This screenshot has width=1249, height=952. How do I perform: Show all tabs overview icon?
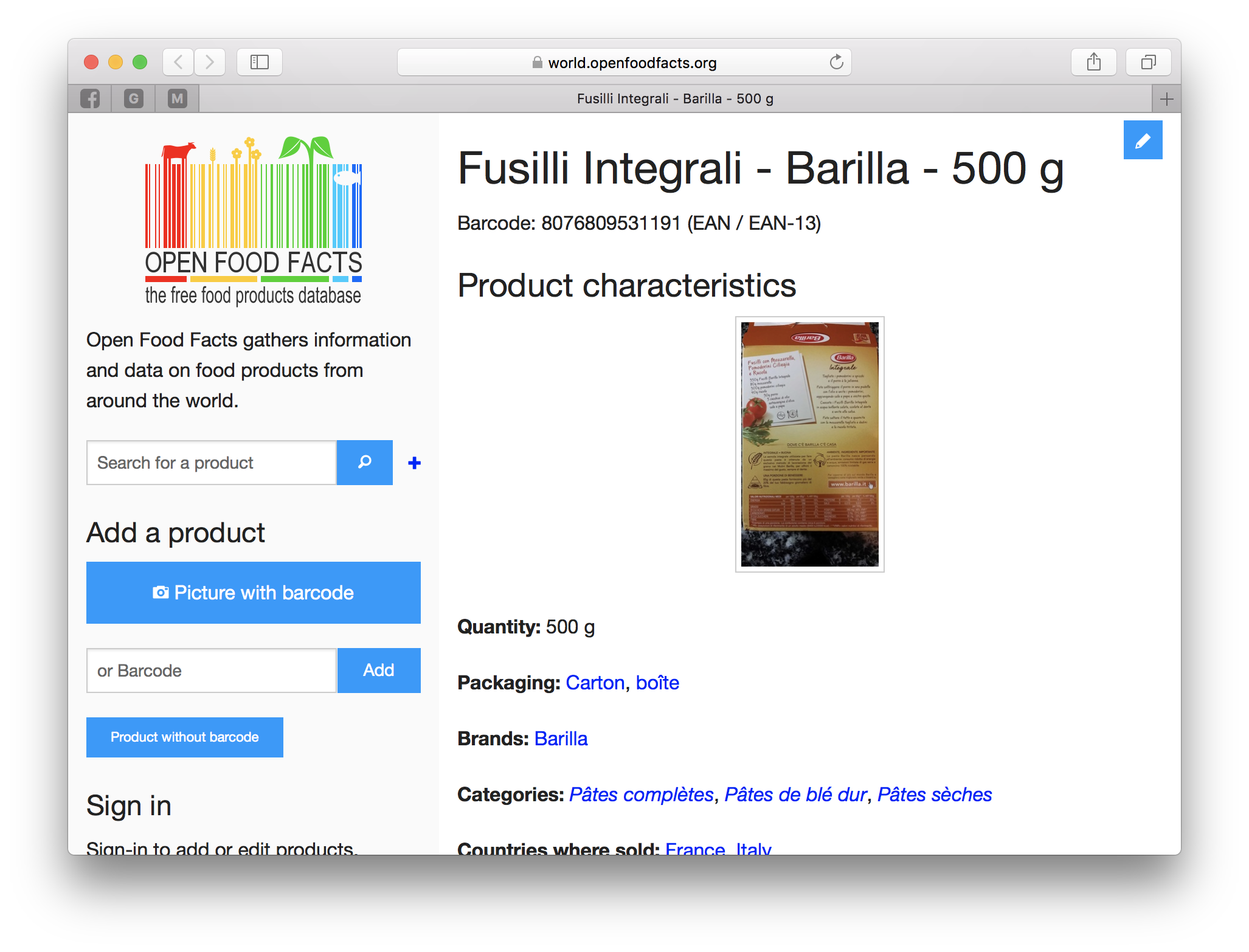pyautogui.click(x=1148, y=62)
